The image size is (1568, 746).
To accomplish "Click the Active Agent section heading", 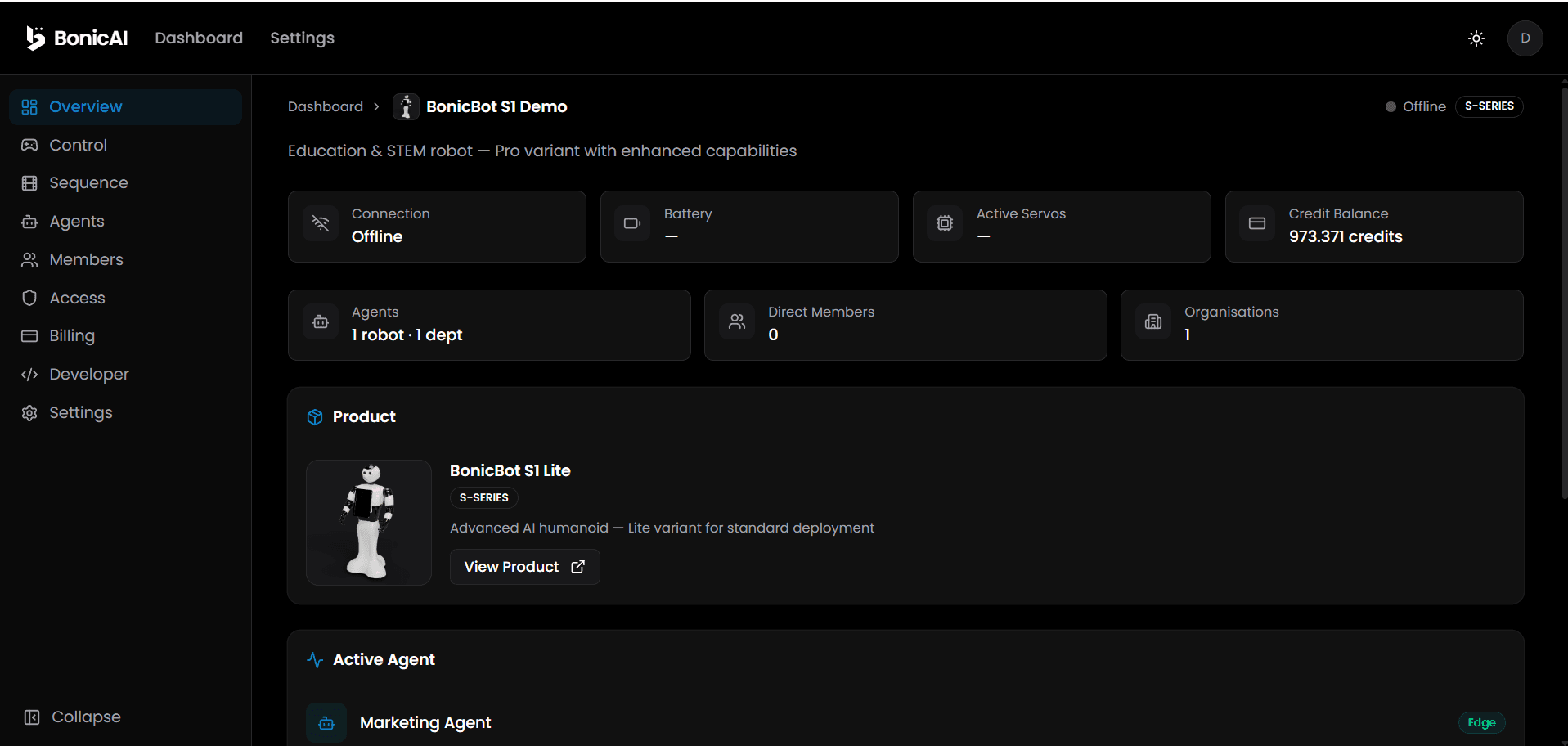I will [384, 660].
